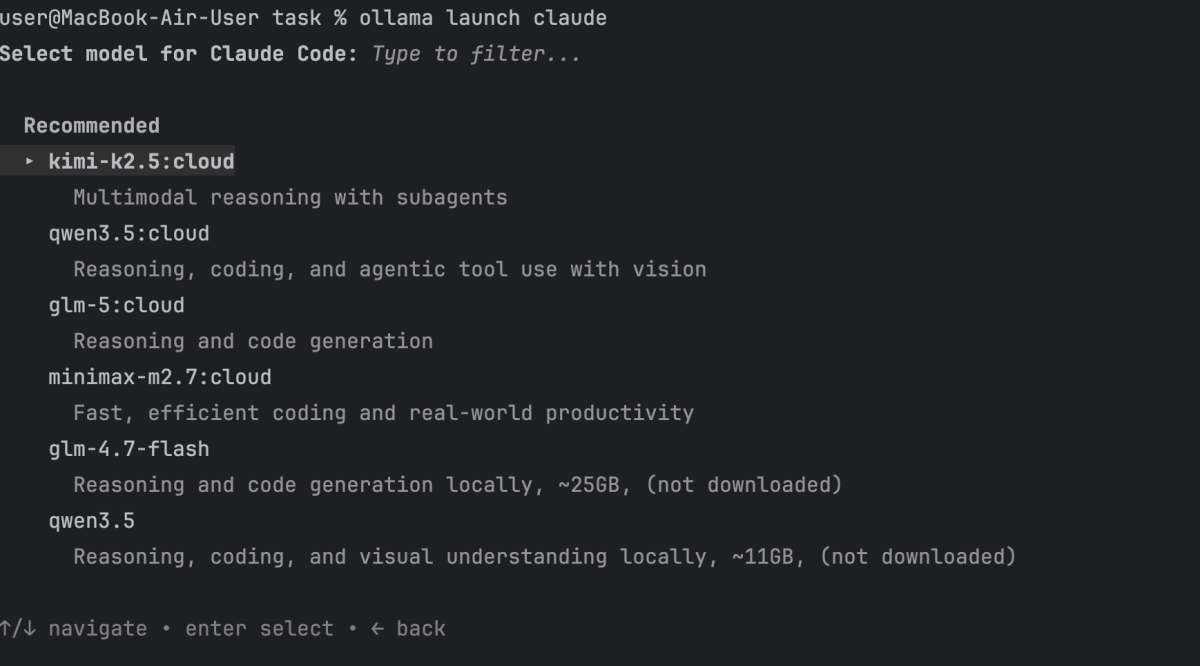Click the selection arrow beside kimi-k2.5:cloud

30,162
